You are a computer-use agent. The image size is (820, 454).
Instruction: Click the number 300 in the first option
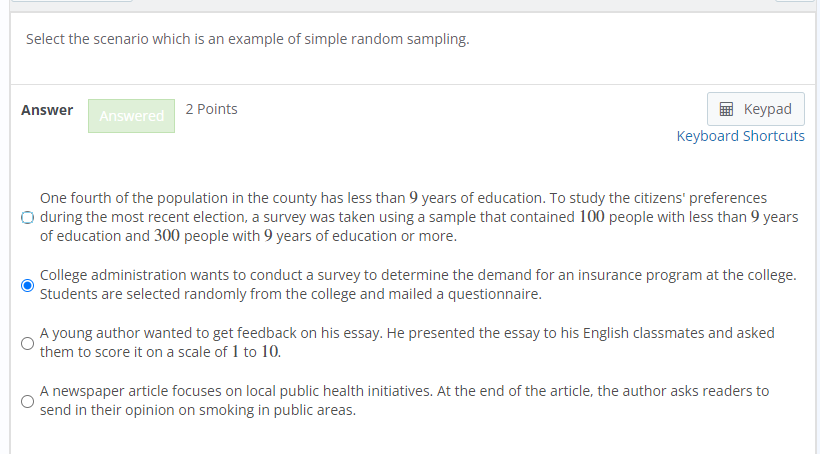[167, 236]
